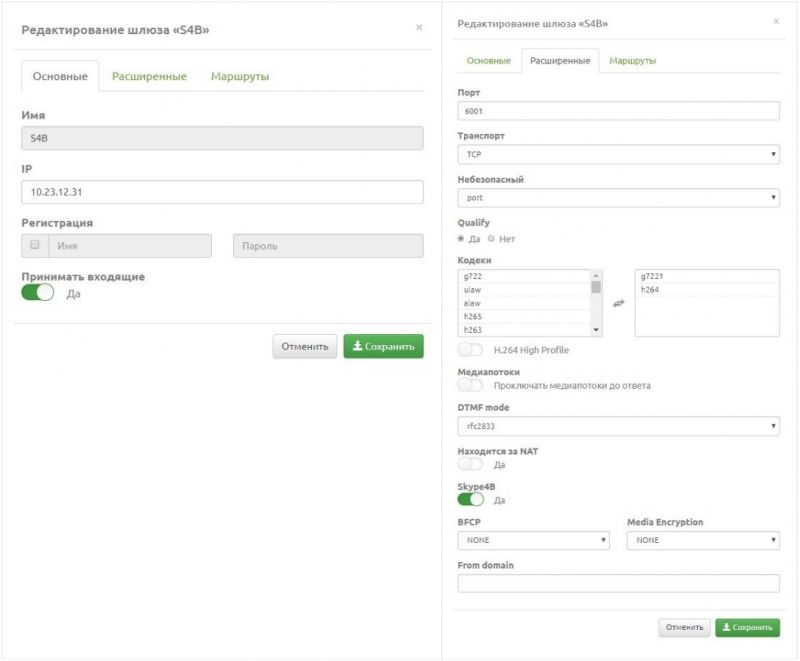Close the right gateway editing dialog
This screenshot has width=800, height=661.
click(x=776, y=21)
